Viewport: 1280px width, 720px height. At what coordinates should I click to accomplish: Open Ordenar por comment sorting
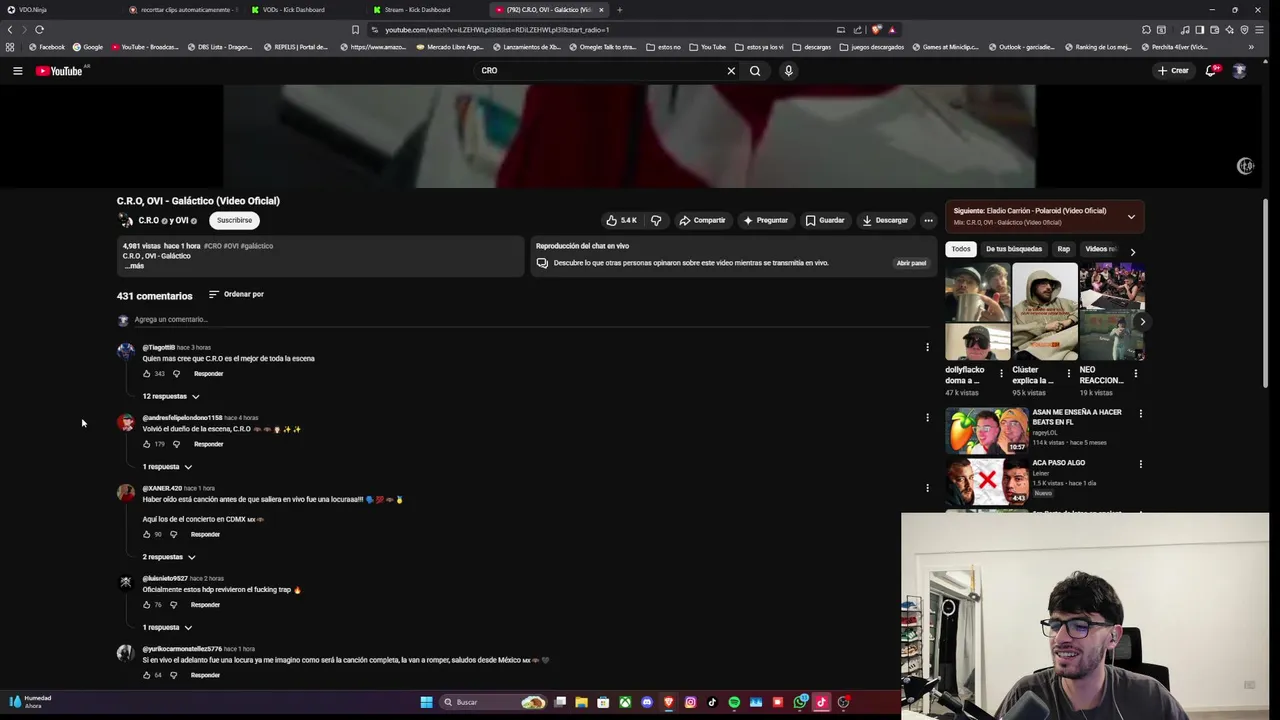point(236,294)
